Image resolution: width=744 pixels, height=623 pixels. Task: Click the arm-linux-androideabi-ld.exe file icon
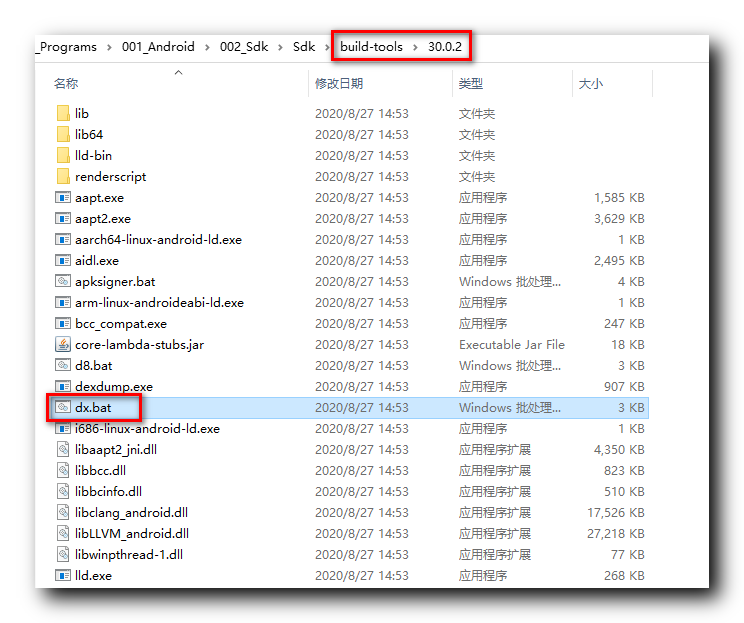(63, 302)
